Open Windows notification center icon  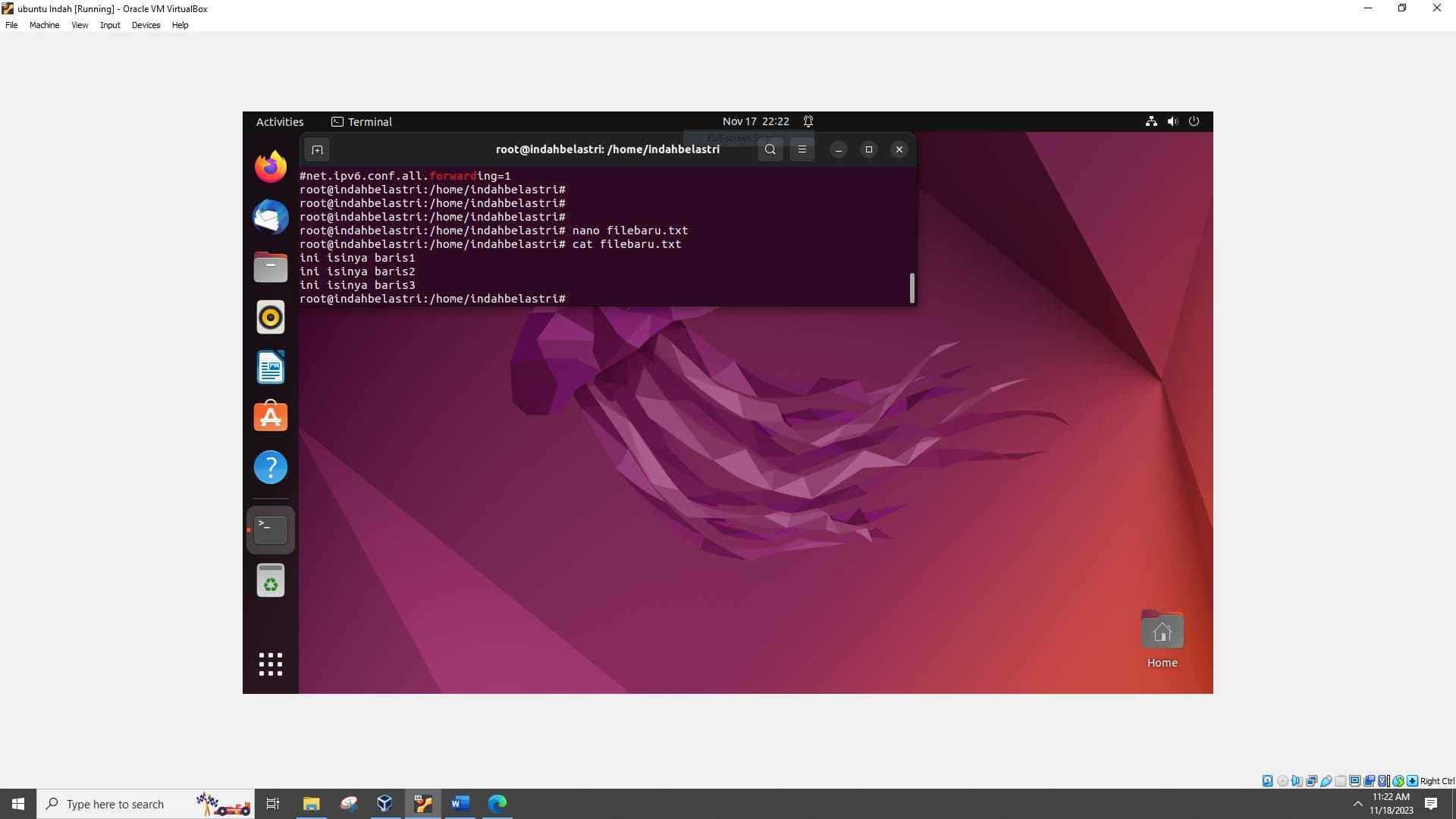tap(1431, 804)
